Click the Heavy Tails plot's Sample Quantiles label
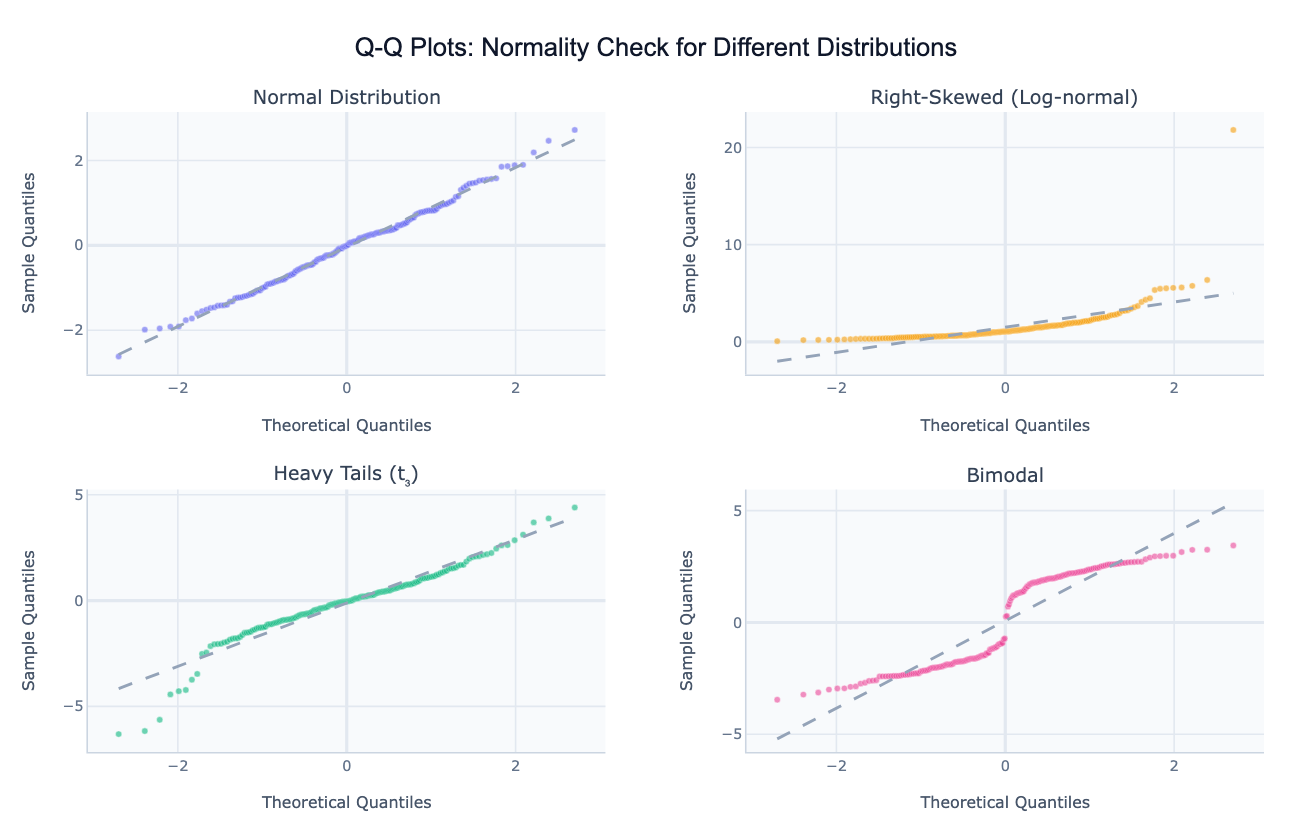The width and height of the screenshot is (1312, 832). point(29,620)
